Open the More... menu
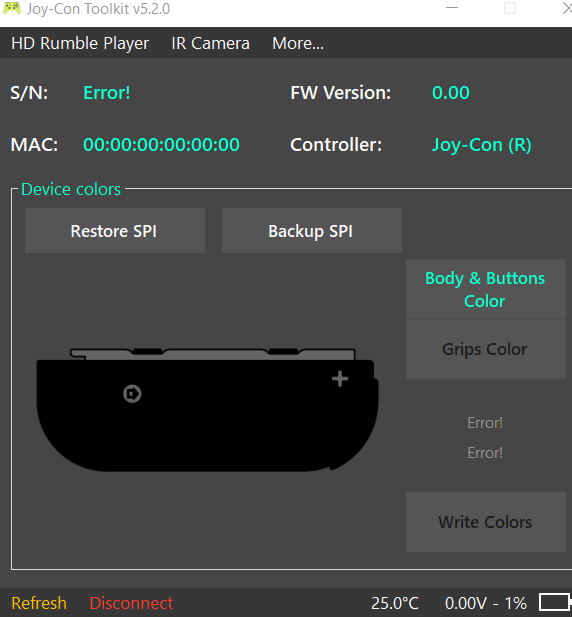Image resolution: width=572 pixels, height=617 pixels. (298, 43)
